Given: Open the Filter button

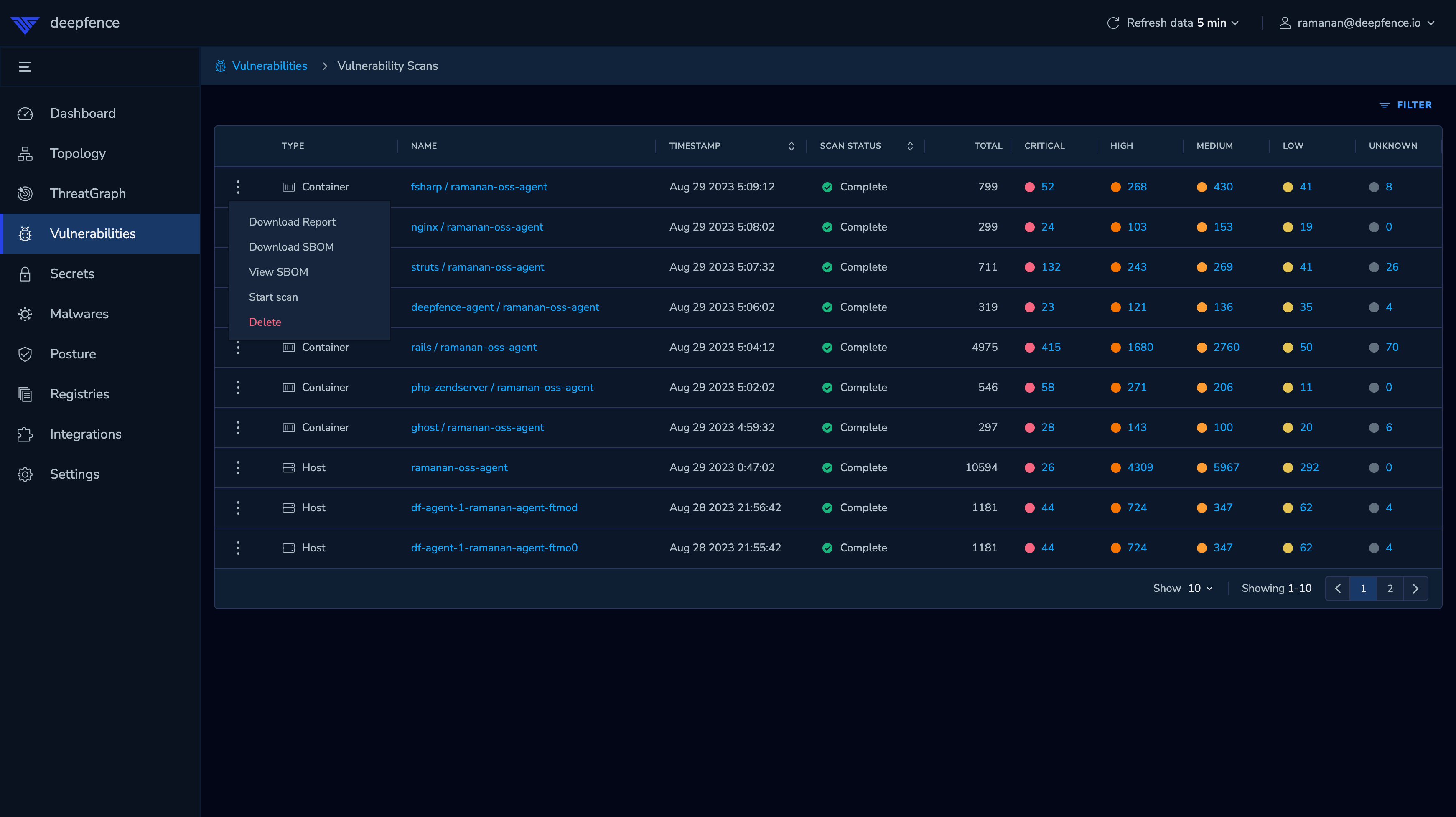Looking at the screenshot, I should point(1405,105).
